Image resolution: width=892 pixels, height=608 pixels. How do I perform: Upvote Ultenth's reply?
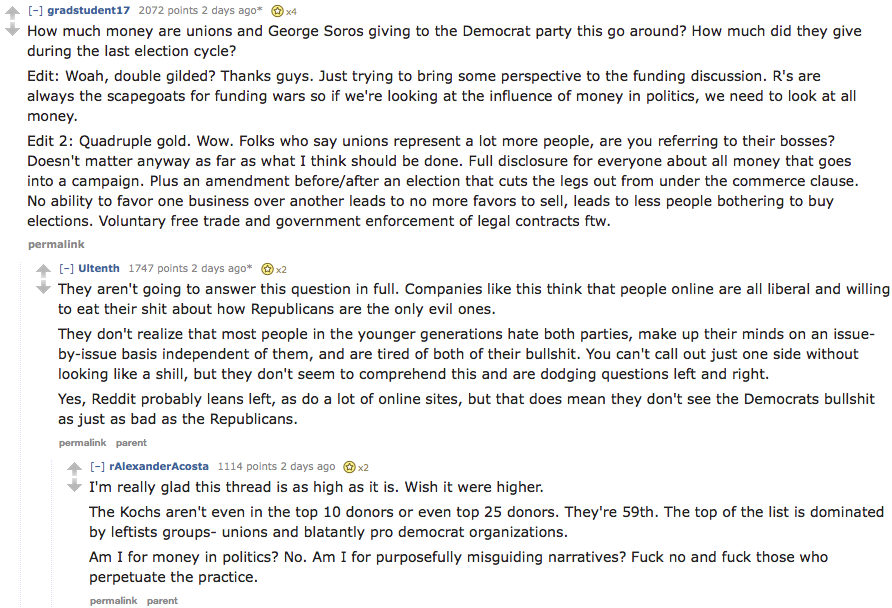(43, 271)
